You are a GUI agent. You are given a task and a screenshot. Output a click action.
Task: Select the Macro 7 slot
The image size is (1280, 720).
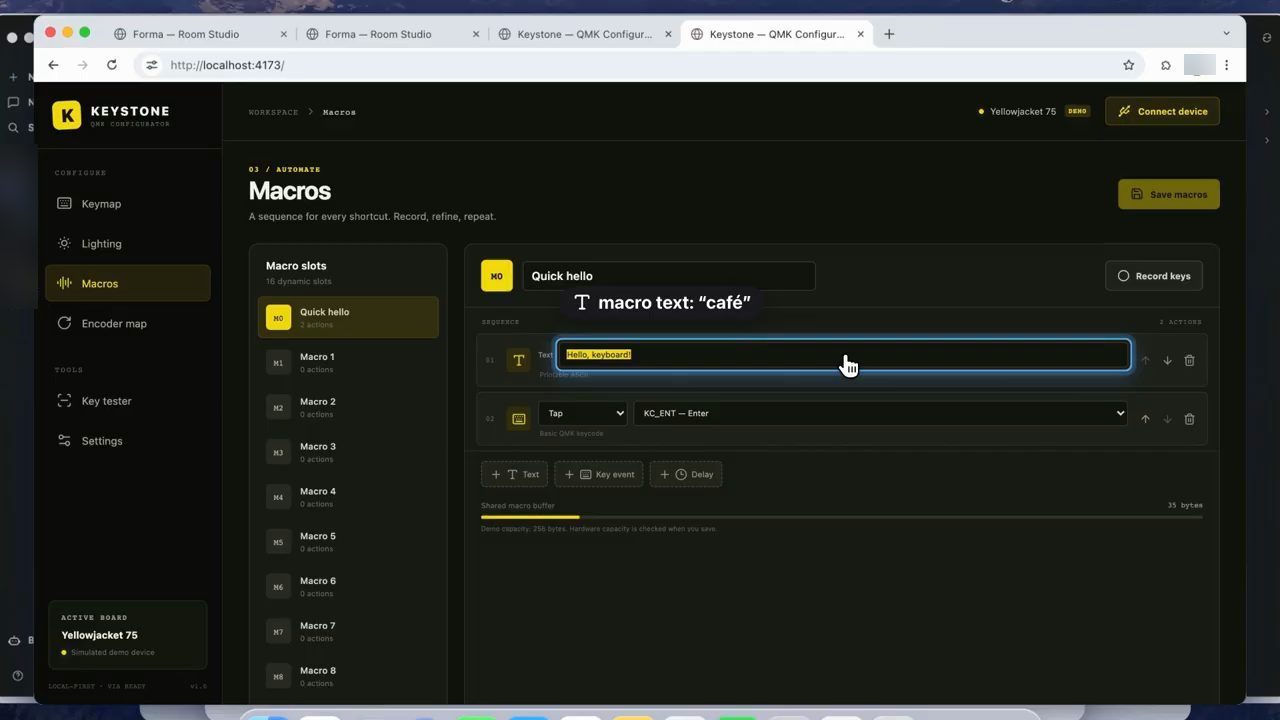click(x=348, y=631)
